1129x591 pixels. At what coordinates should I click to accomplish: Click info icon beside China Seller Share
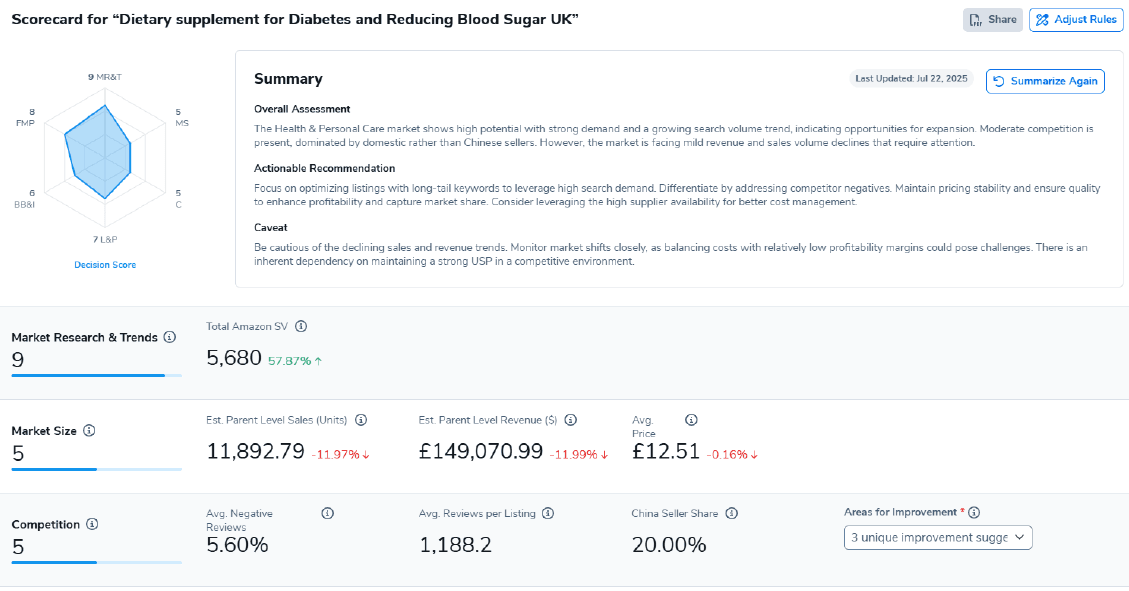(x=731, y=513)
